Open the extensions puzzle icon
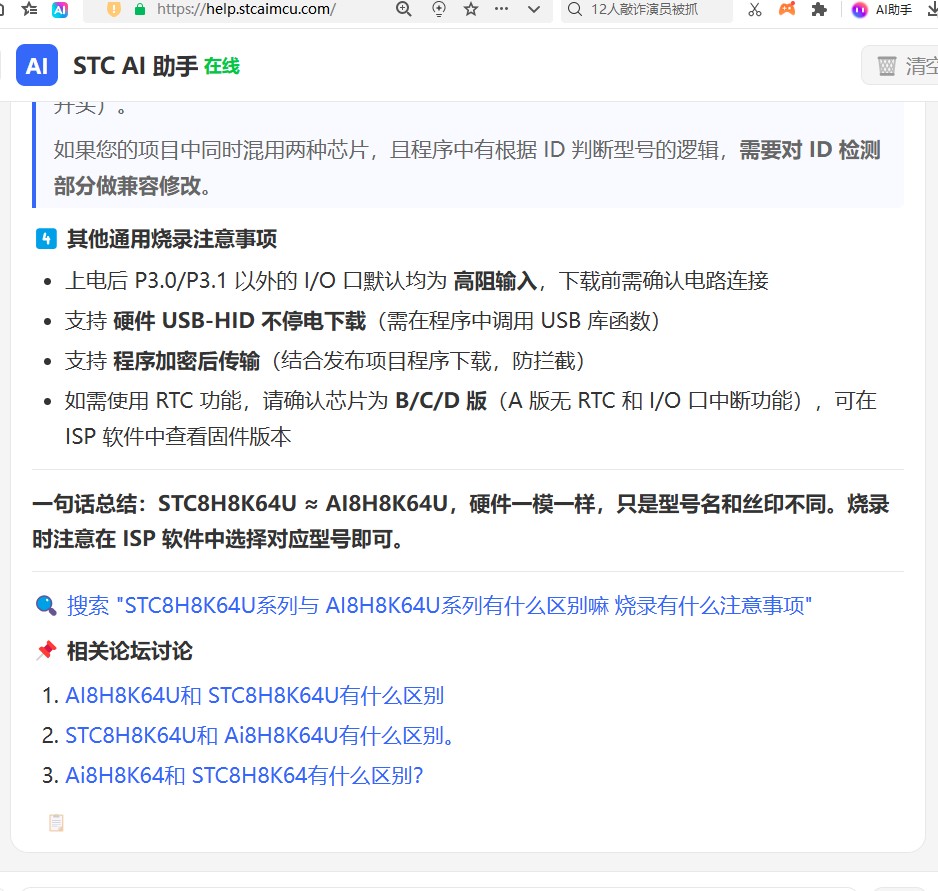This screenshot has height=891, width=938. coord(819,9)
